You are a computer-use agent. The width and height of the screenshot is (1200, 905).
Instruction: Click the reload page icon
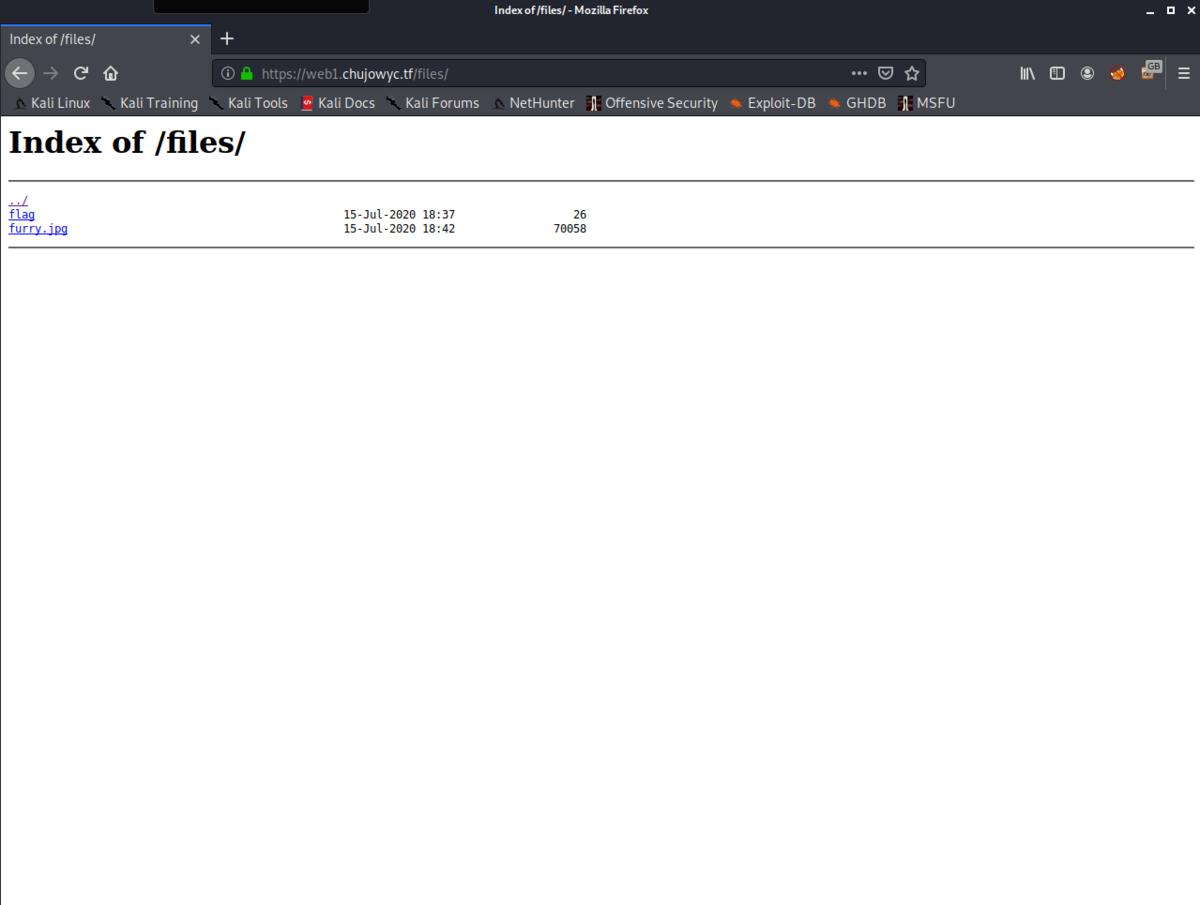80,72
